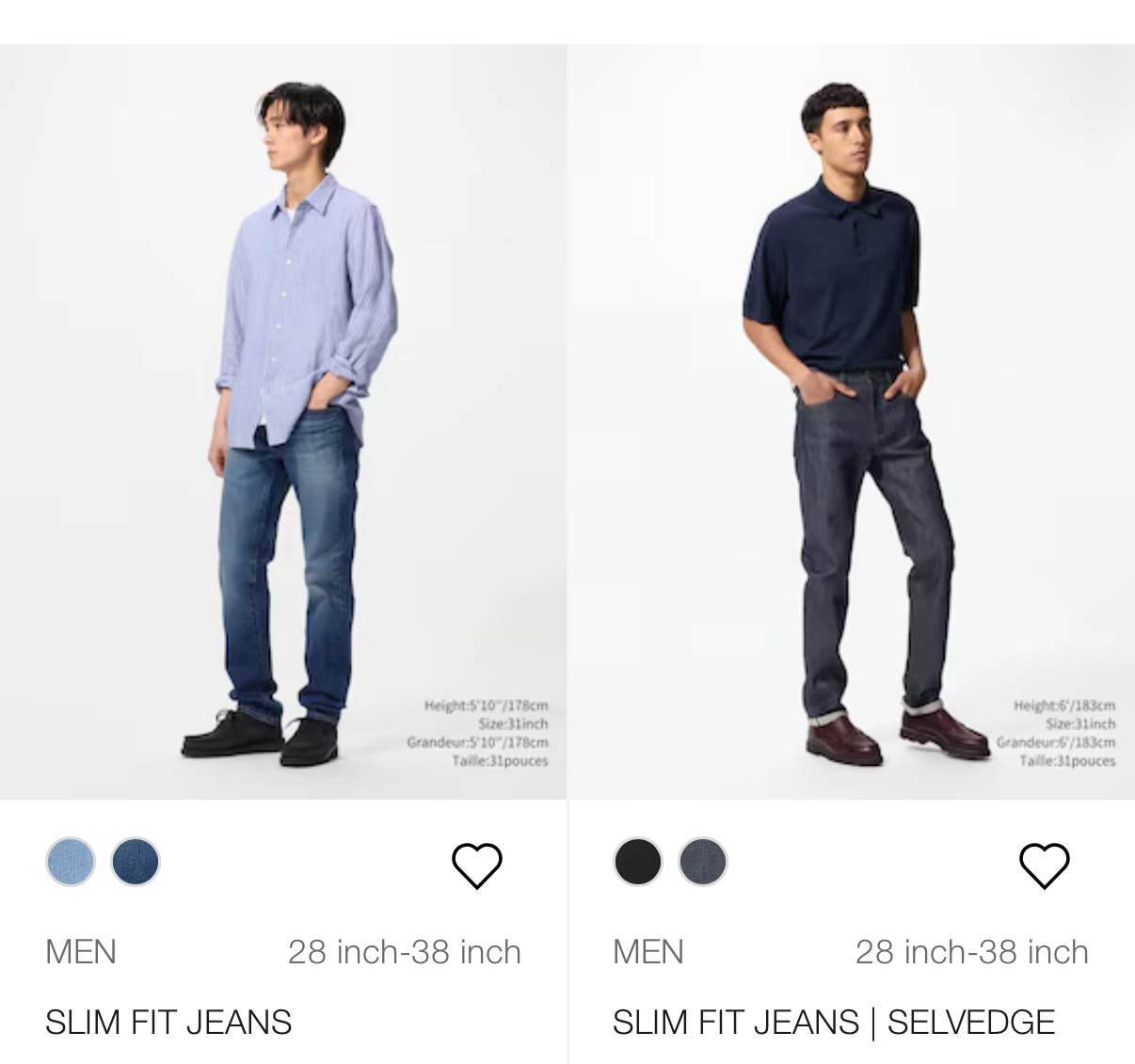The height and width of the screenshot is (1064, 1135).
Task: Click size range 28 inch-38 inch for Selvedge jeans
Action: pos(972,952)
